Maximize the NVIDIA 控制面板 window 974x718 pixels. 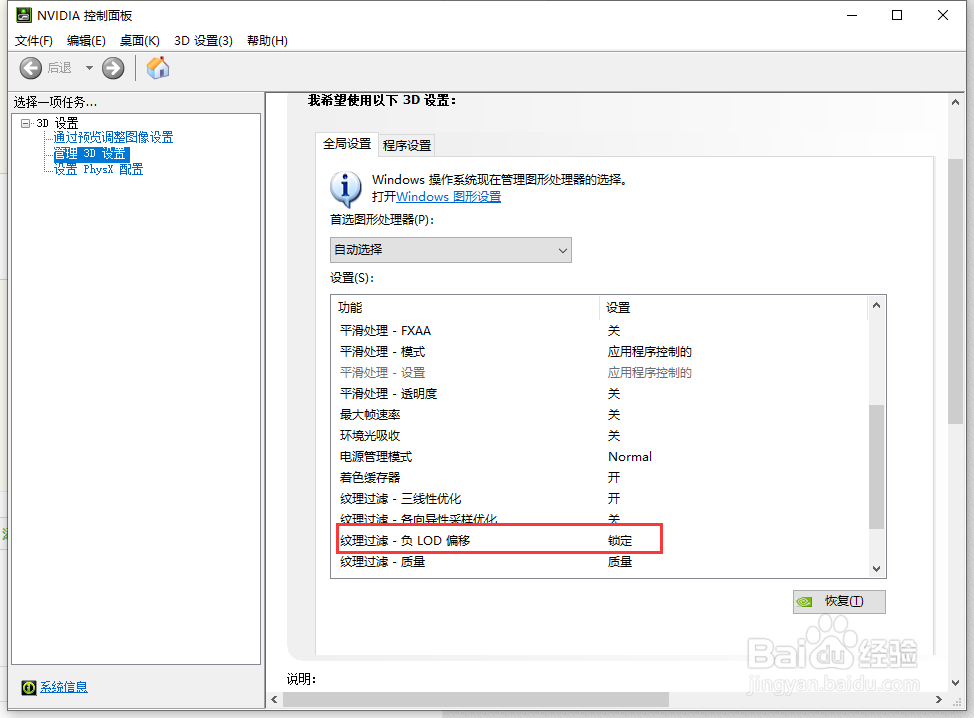(897, 15)
